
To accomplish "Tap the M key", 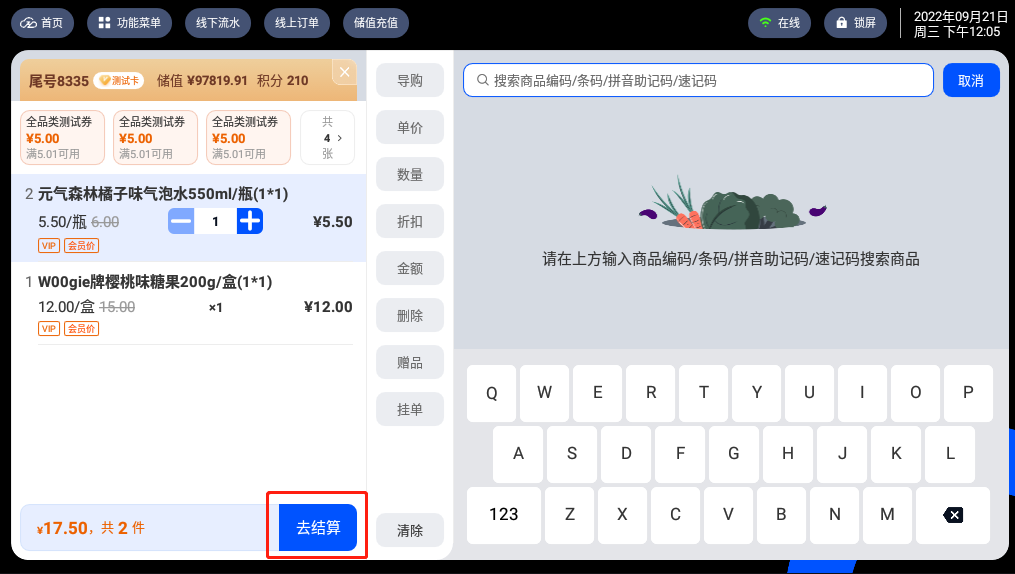I will pyautogui.click(x=887, y=515).
